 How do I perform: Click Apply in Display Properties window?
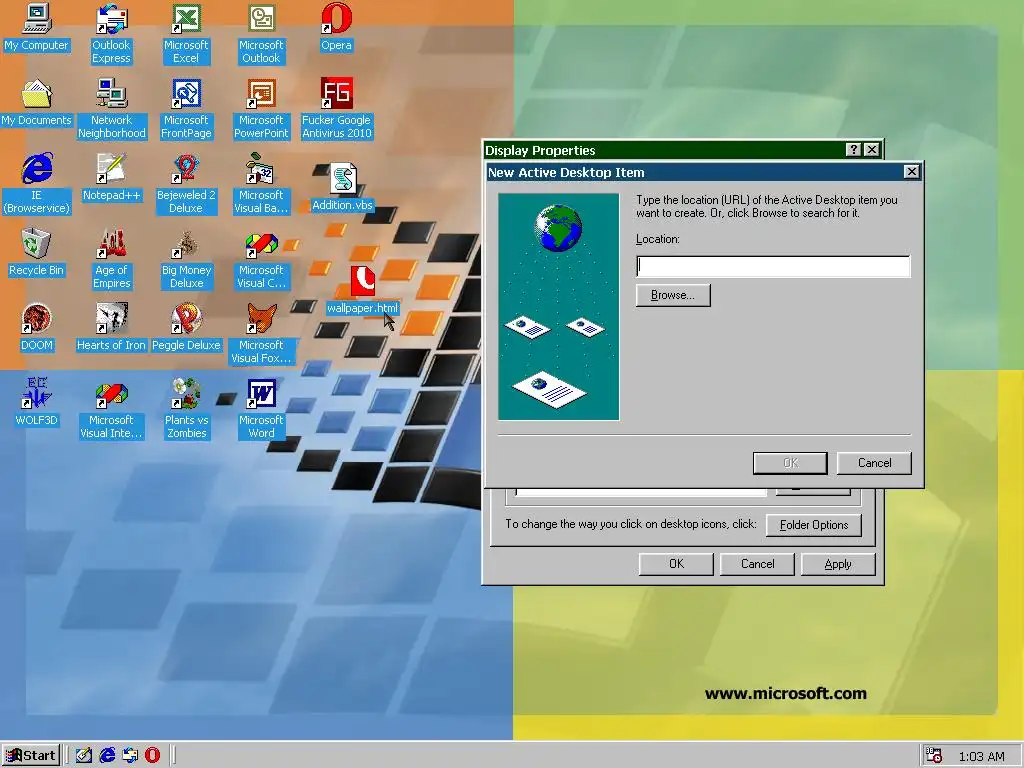[838, 564]
